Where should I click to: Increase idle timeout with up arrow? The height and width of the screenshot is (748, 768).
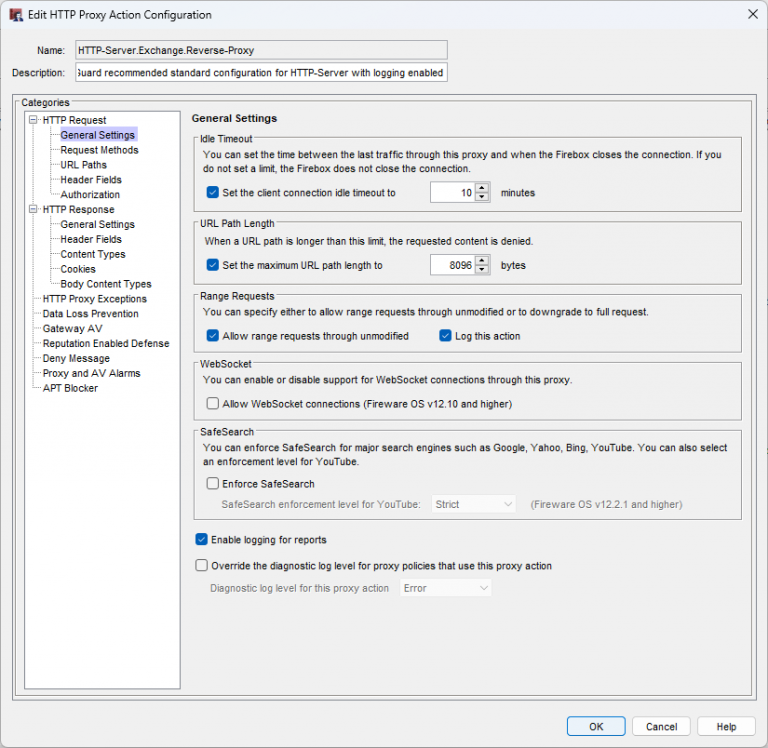click(482, 188)
